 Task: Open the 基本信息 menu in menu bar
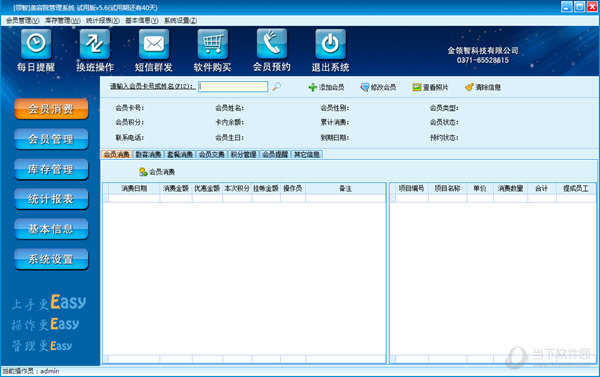[x=142, y=21]
